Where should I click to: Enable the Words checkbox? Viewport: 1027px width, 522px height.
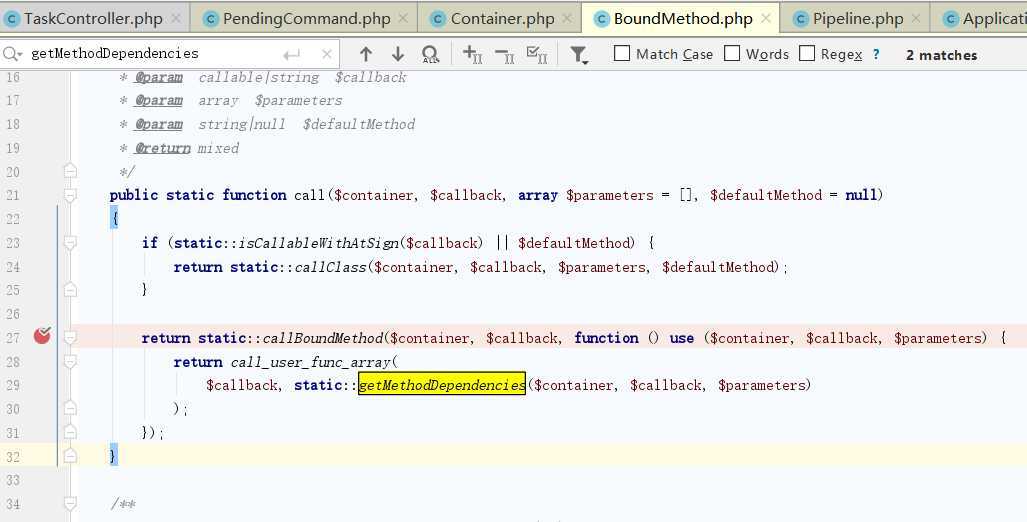[732, 54]
